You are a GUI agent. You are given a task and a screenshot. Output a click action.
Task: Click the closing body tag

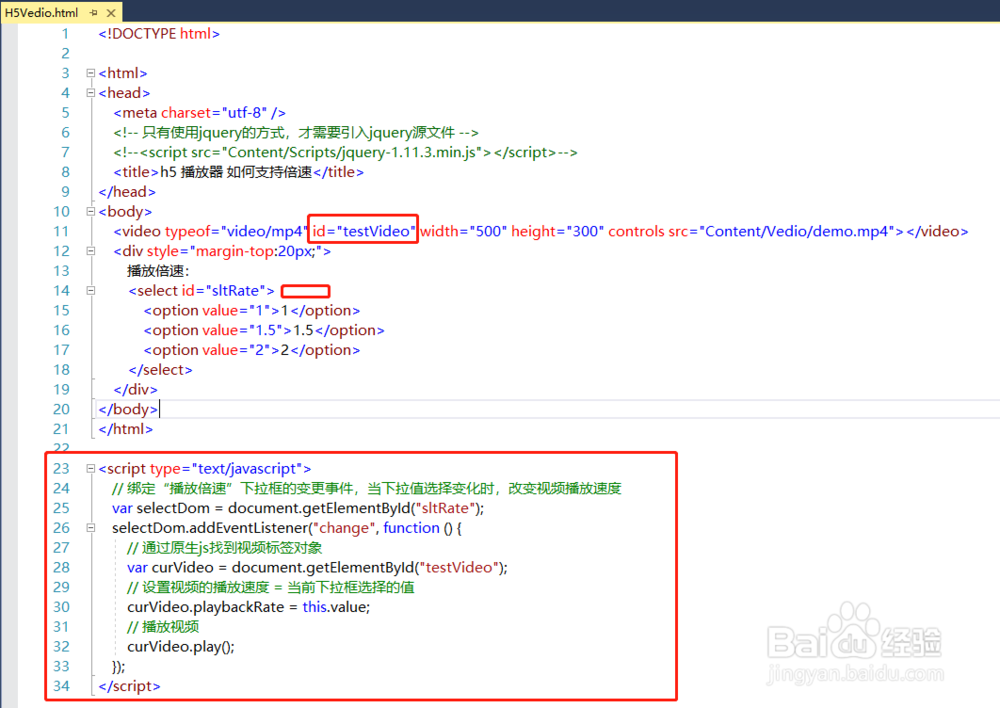128,409
